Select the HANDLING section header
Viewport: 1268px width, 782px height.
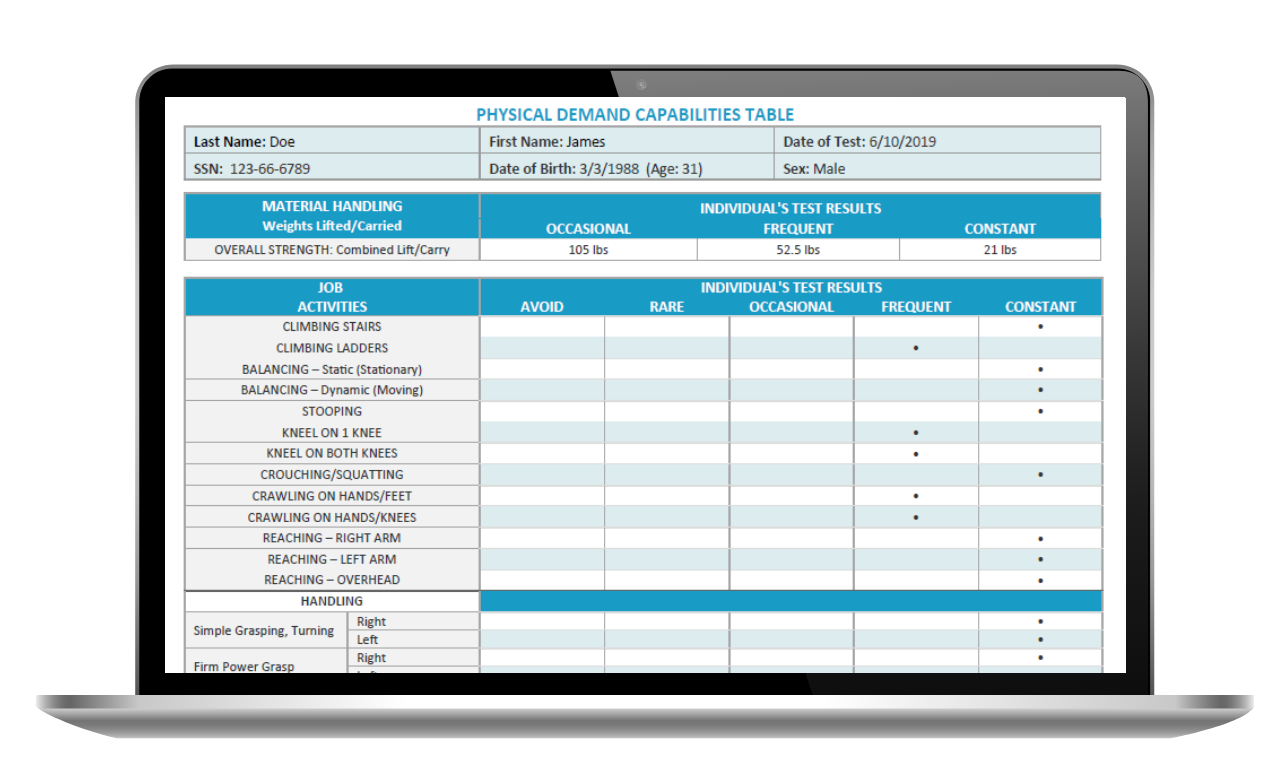[x=332, y=601]
